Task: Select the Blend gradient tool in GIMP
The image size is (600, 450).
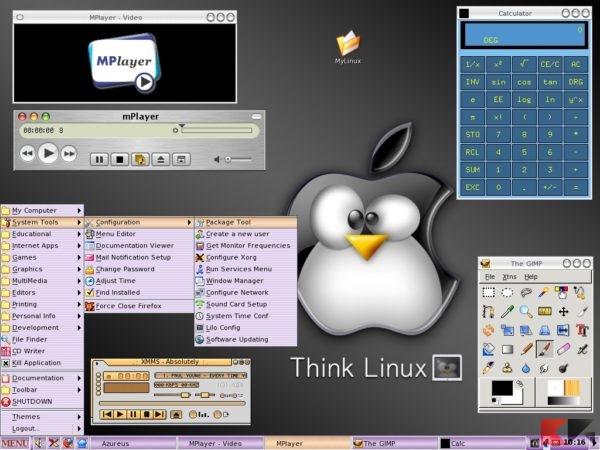Action: 507,349
